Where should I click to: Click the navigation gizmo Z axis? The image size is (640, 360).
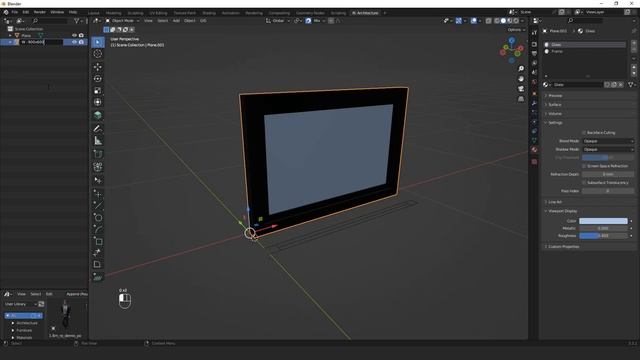pyautogui.click(x=511, y=40)
